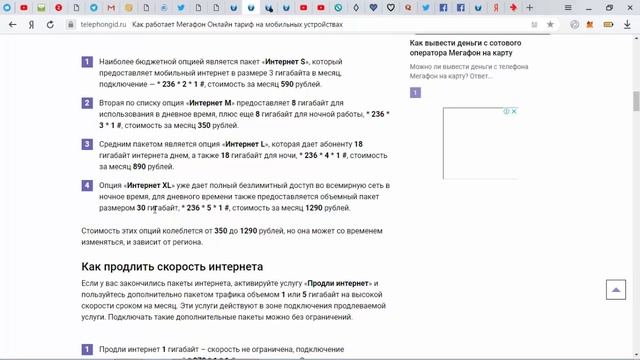Switch to the green envelope tab
Image resolution: width=640 pixels, height=360 pixels.
click(x=41, y=7)
